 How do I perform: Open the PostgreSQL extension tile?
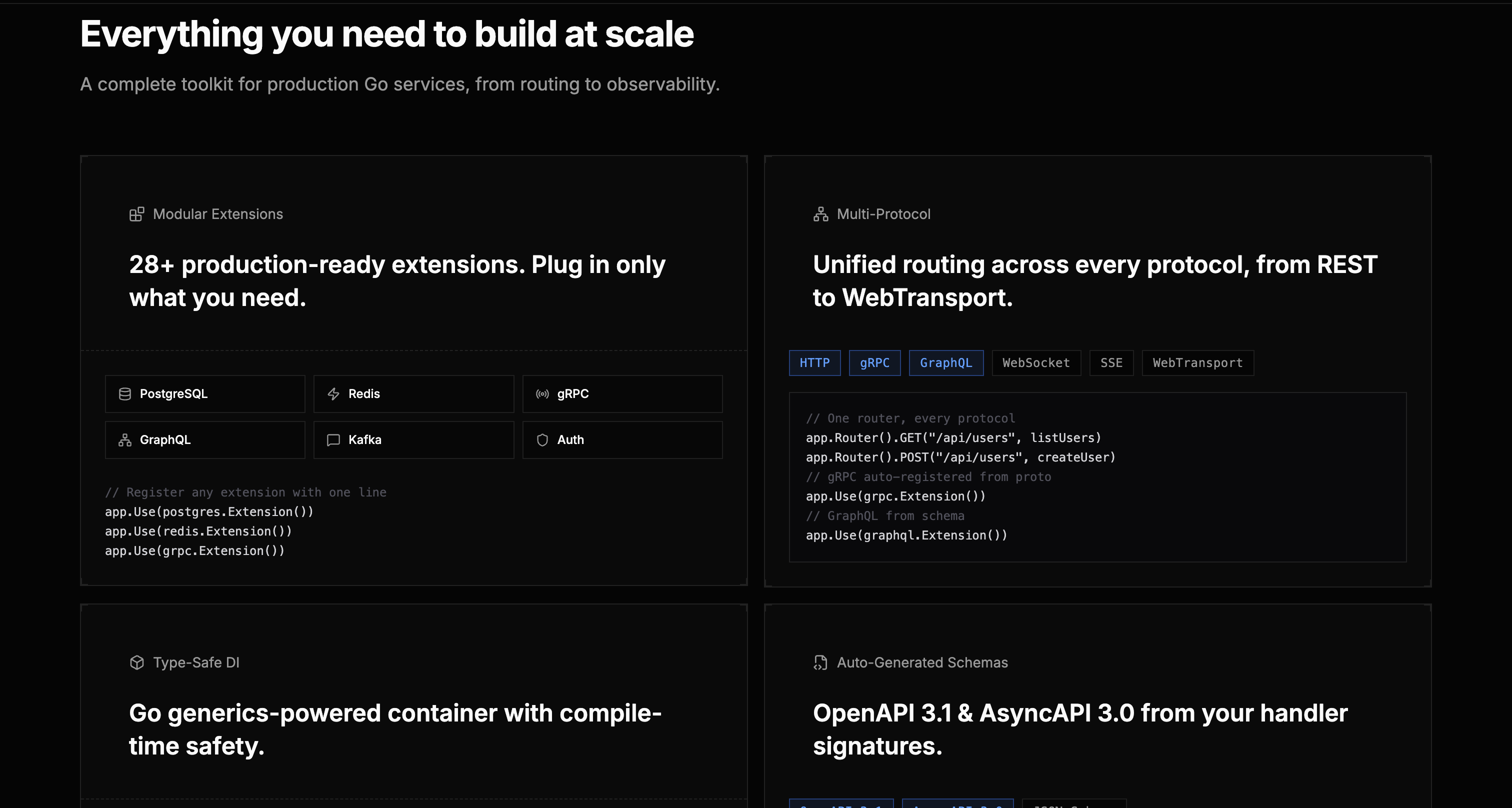tap(204, 393)
